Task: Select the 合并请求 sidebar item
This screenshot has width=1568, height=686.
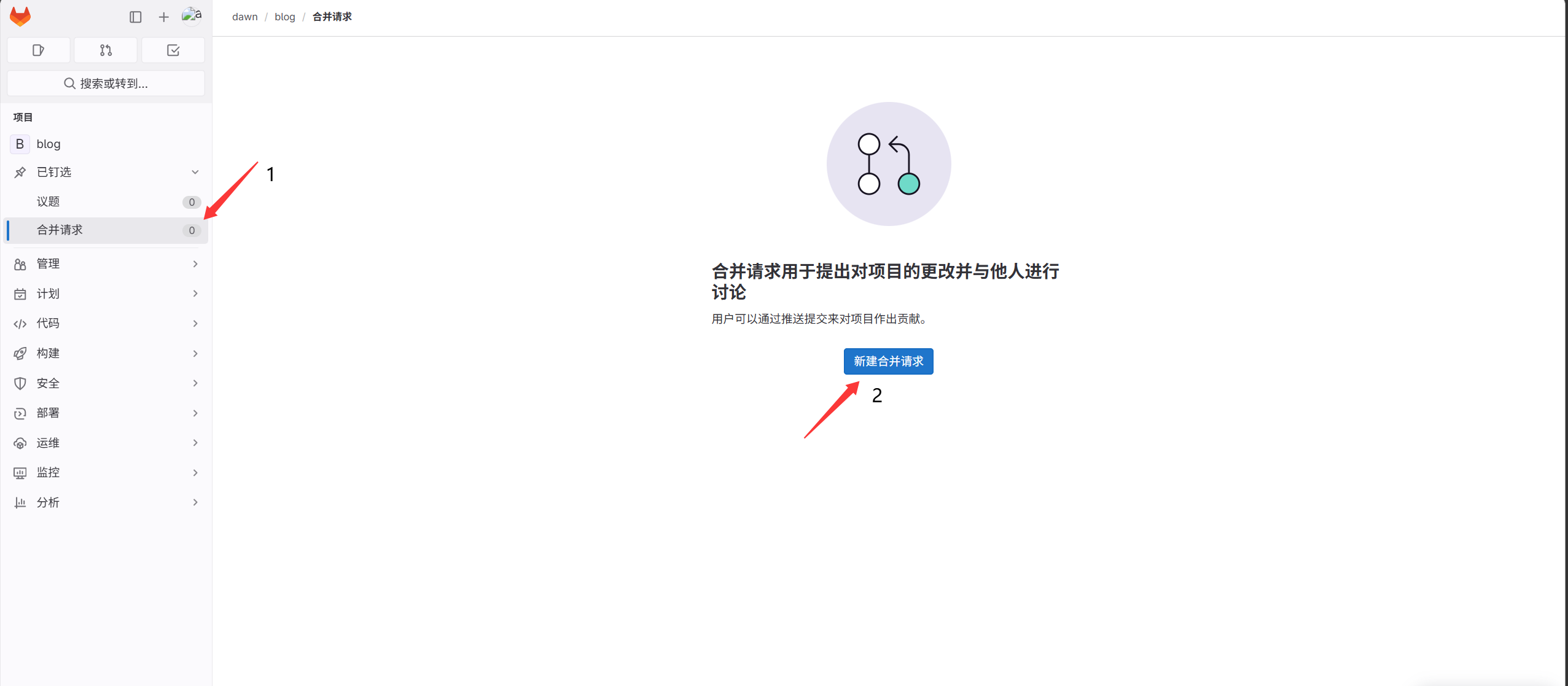Action: (106, 230)
